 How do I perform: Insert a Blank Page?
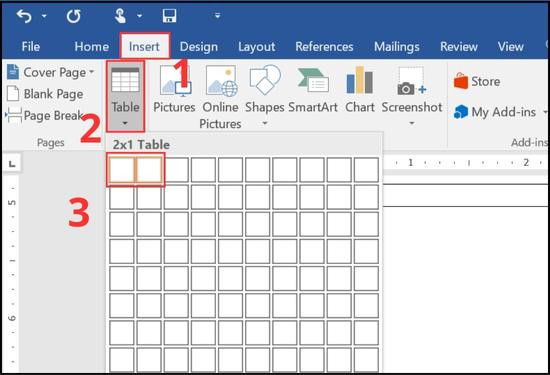coord(45,94)
